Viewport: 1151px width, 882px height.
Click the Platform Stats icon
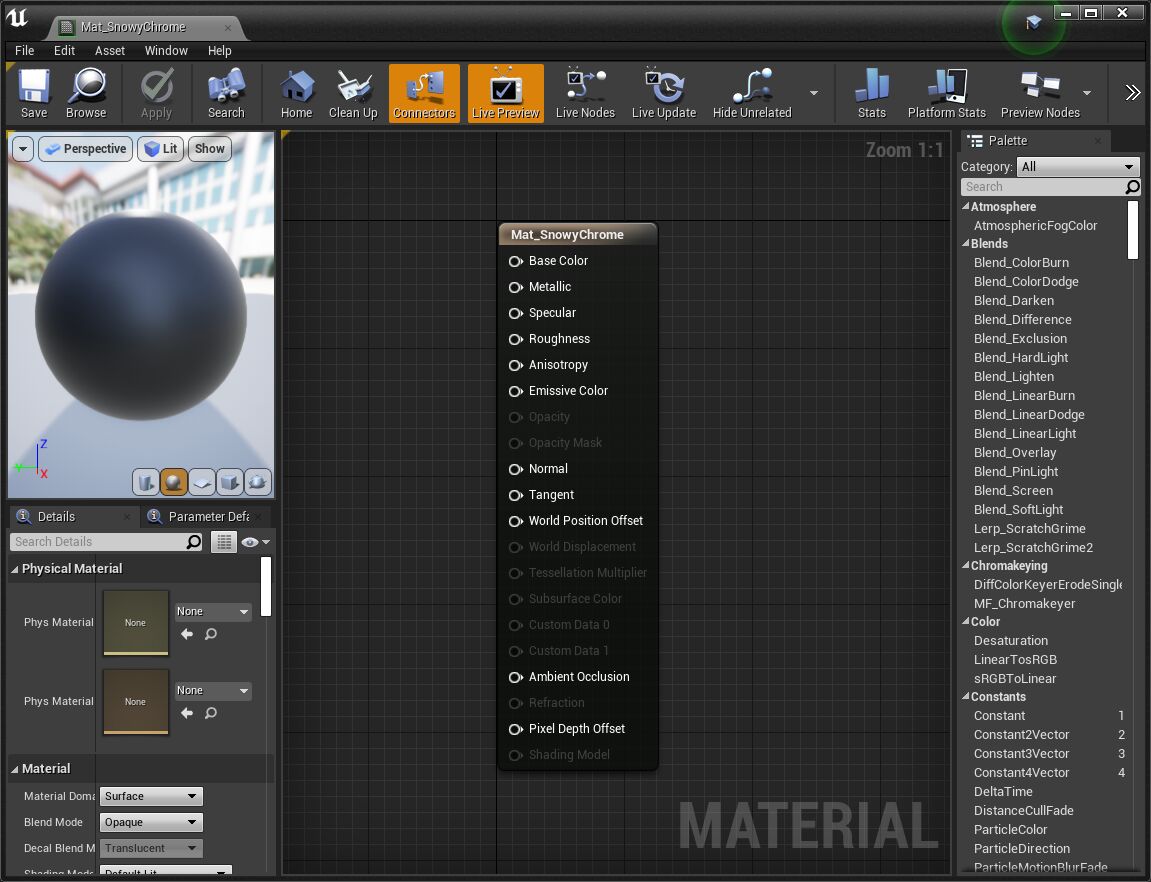tap(946, 94)
